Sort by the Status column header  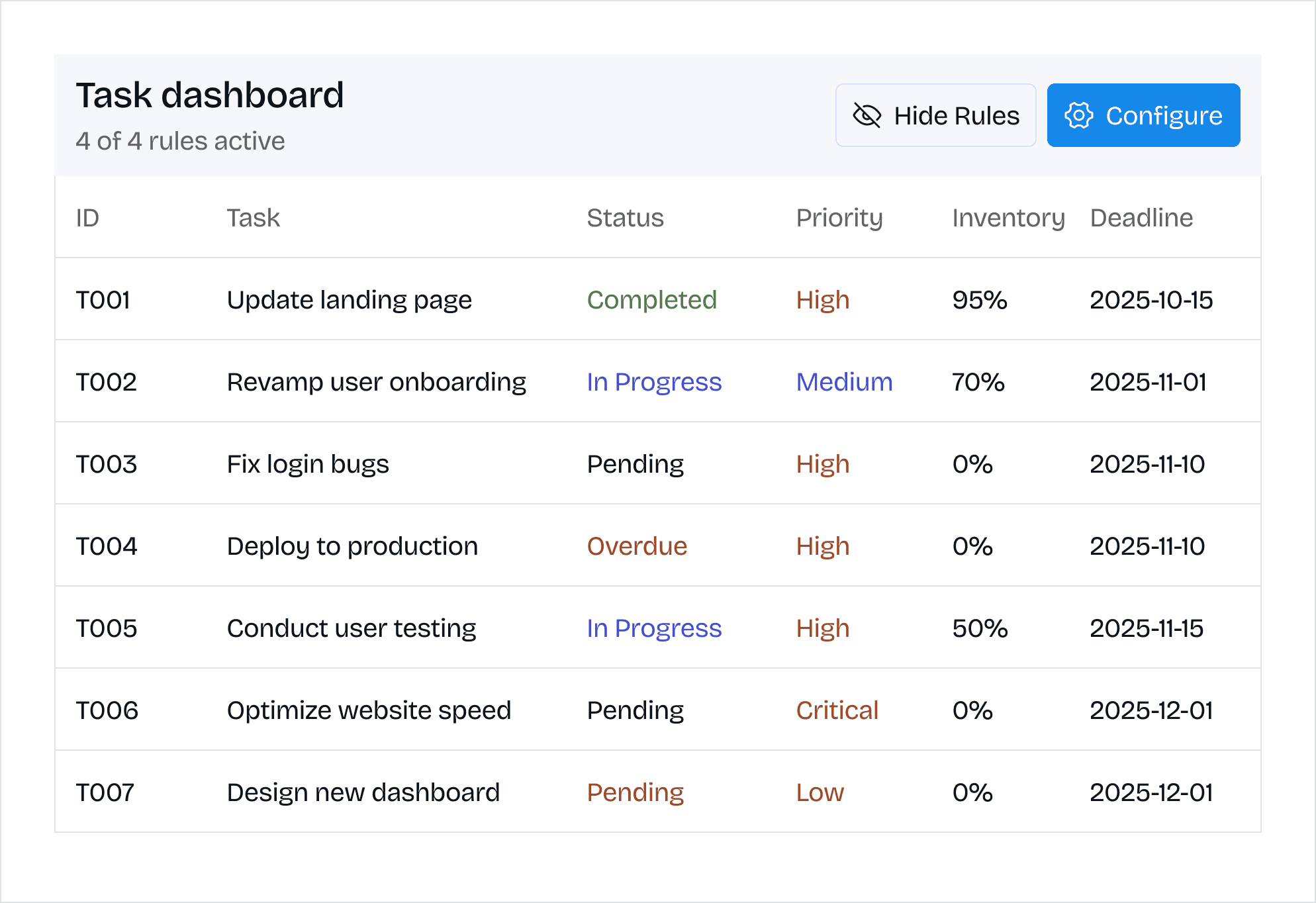coord(625,218)
